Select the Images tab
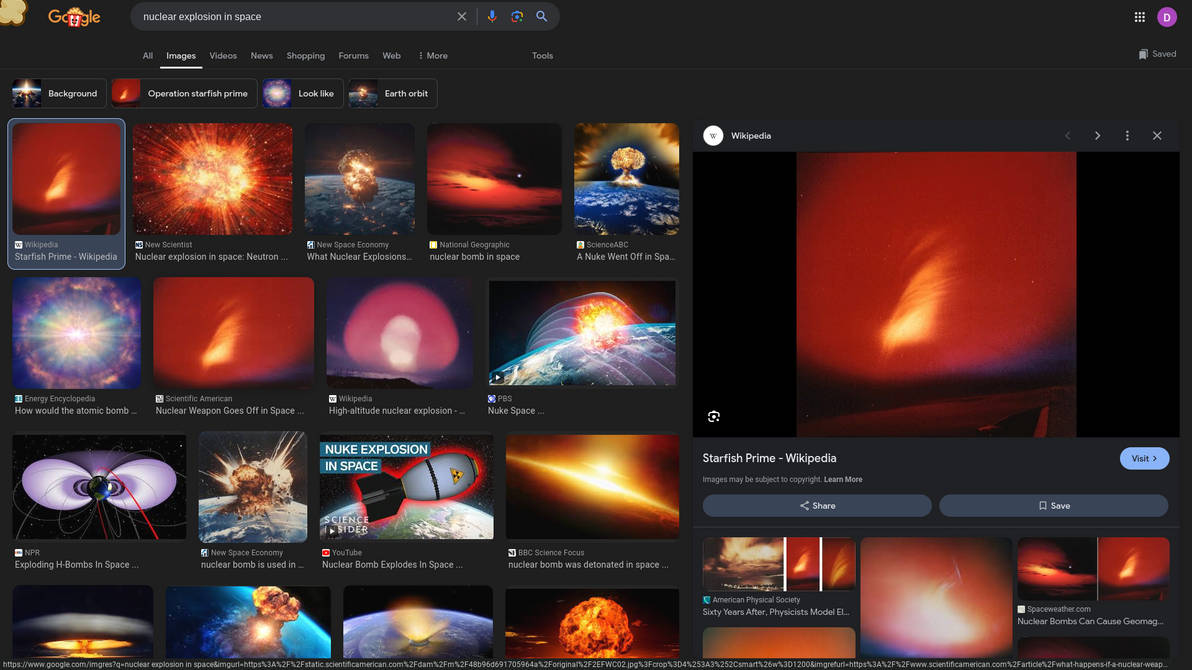The height and width of the screenshot is (670, 1192). pyautogui.click(x=181, y=56)
